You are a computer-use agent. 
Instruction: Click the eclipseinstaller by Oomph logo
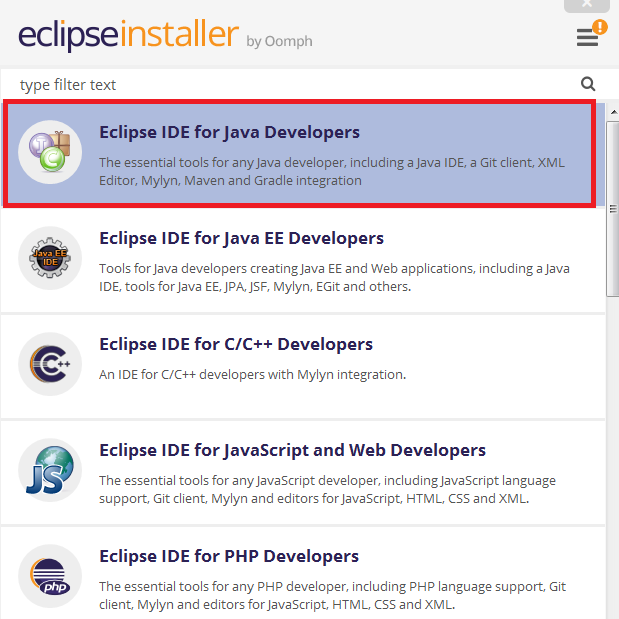pyautogui.click(x=165, y=35)
